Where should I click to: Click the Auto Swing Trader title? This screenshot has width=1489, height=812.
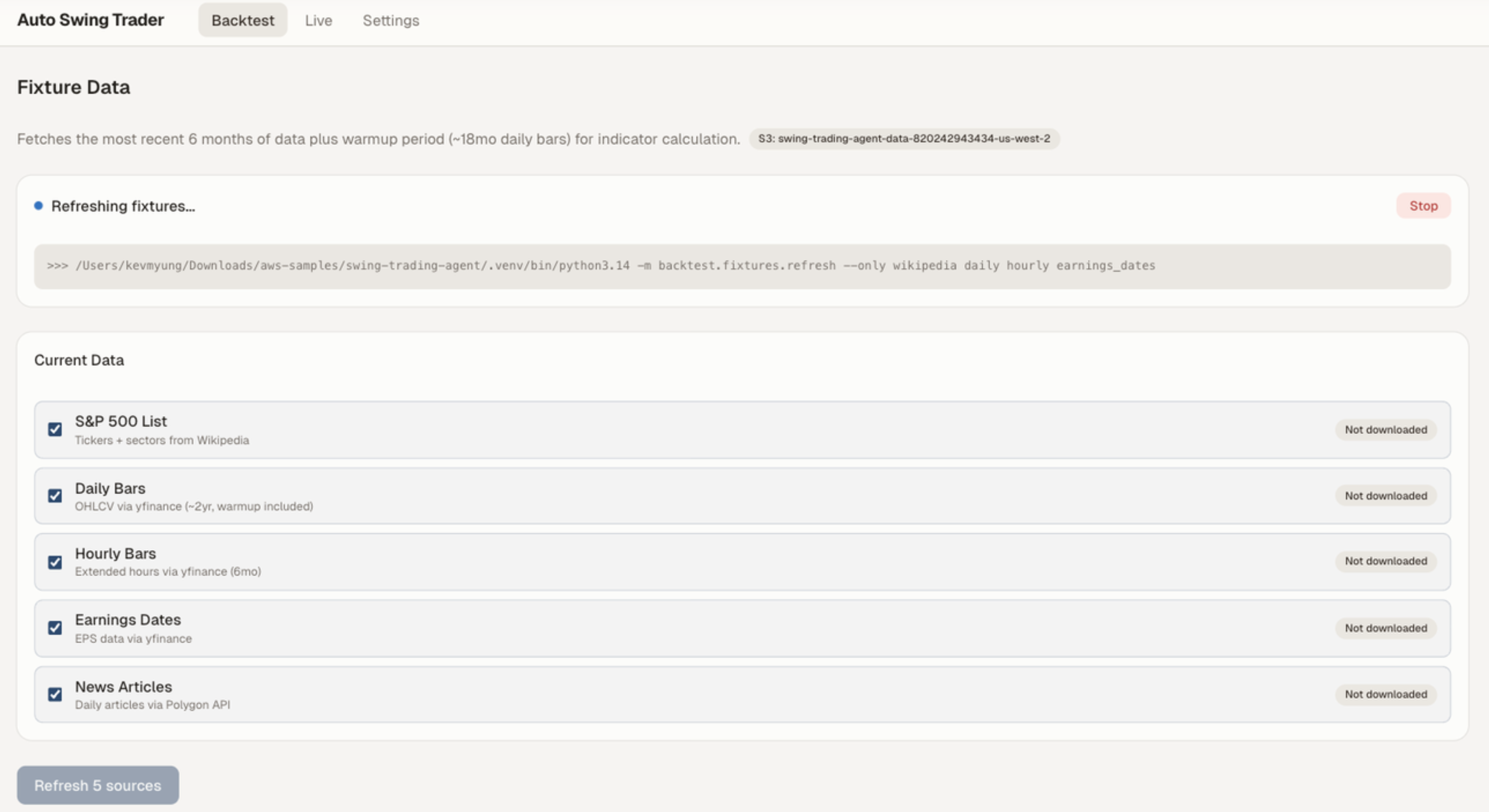91,19
